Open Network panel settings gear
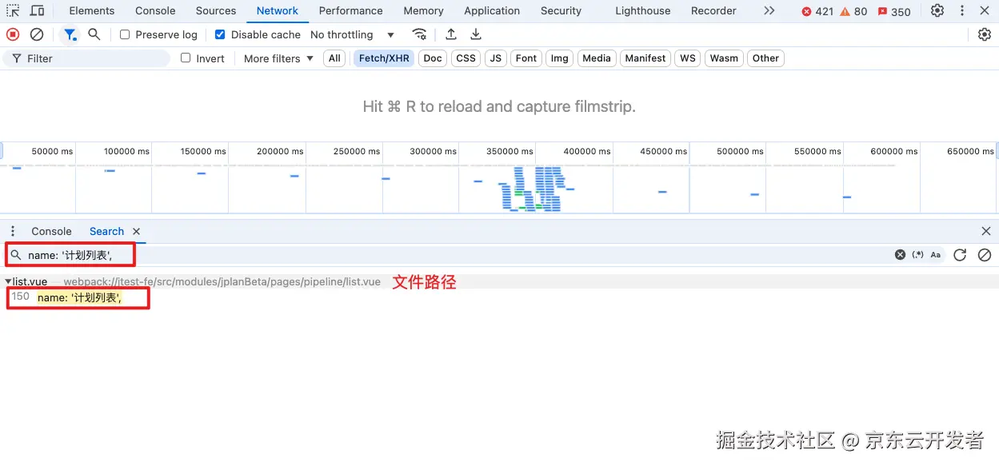Viewport: 999px width, 466px height. [984, 34]
